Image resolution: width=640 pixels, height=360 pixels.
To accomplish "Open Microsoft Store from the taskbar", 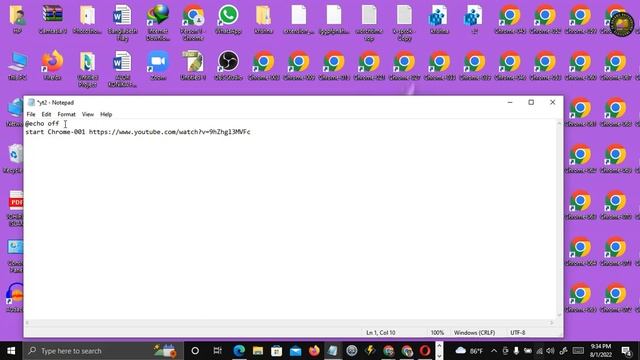I will pos(277,351).
